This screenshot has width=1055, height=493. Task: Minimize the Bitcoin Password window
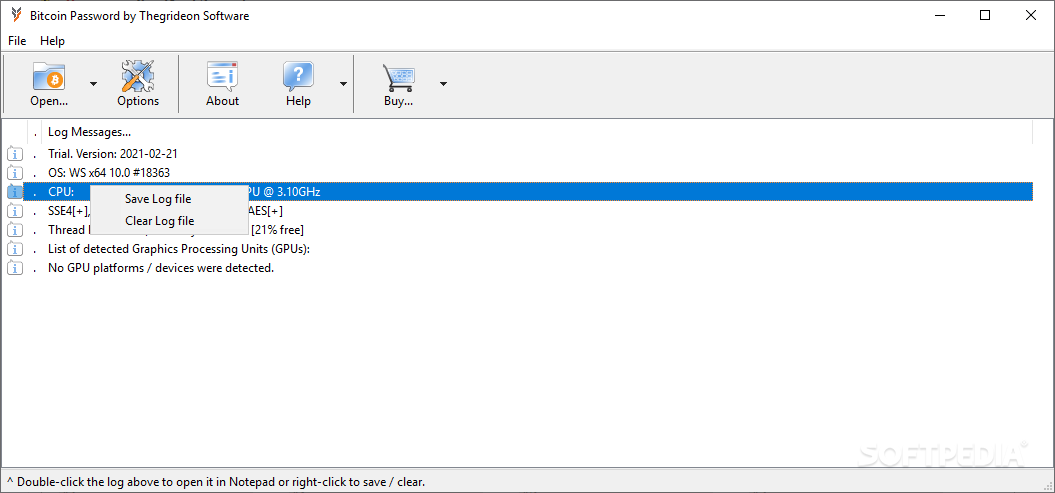pos(940,15)
